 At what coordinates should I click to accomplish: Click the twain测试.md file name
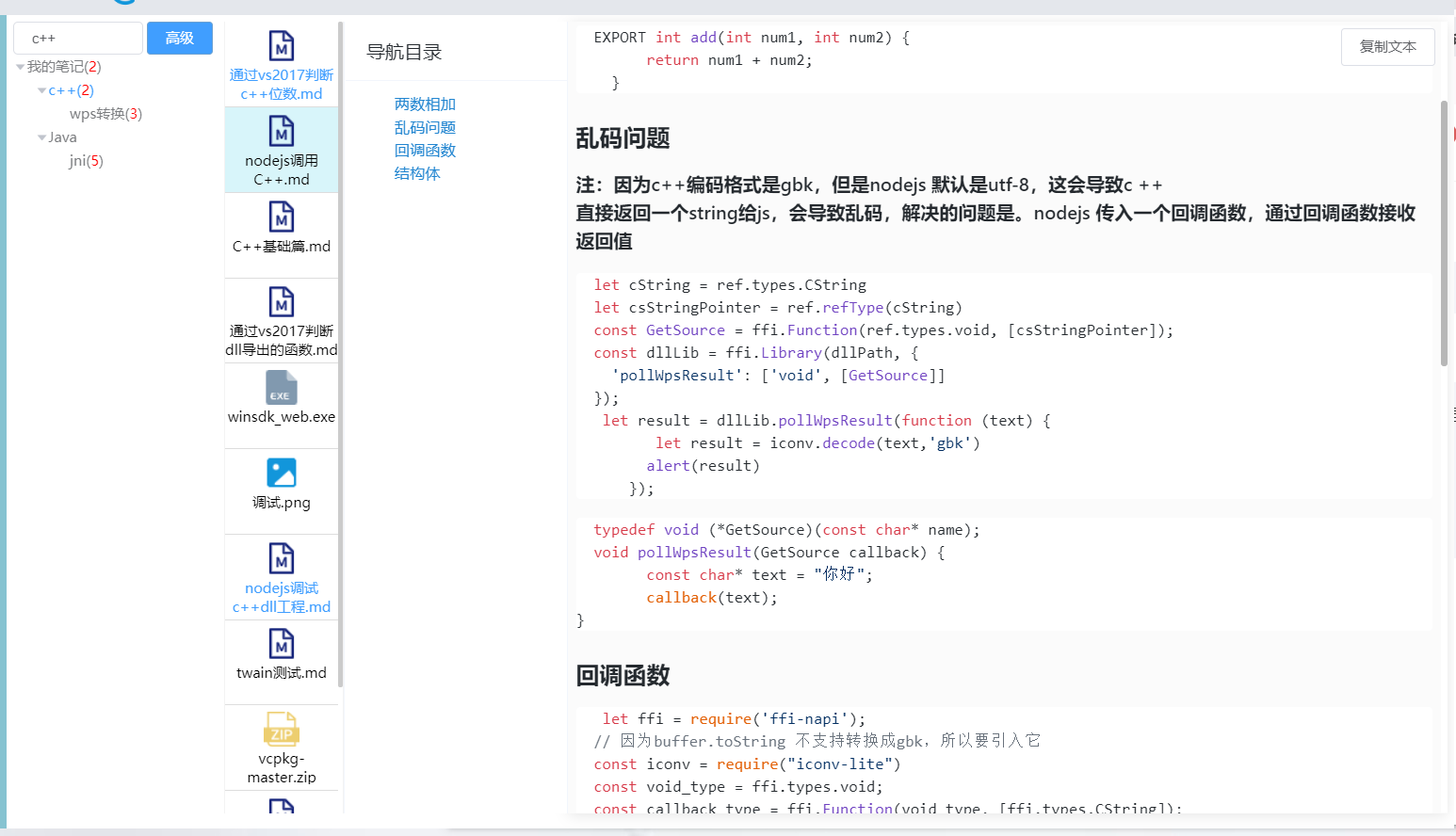pos(282,672)
